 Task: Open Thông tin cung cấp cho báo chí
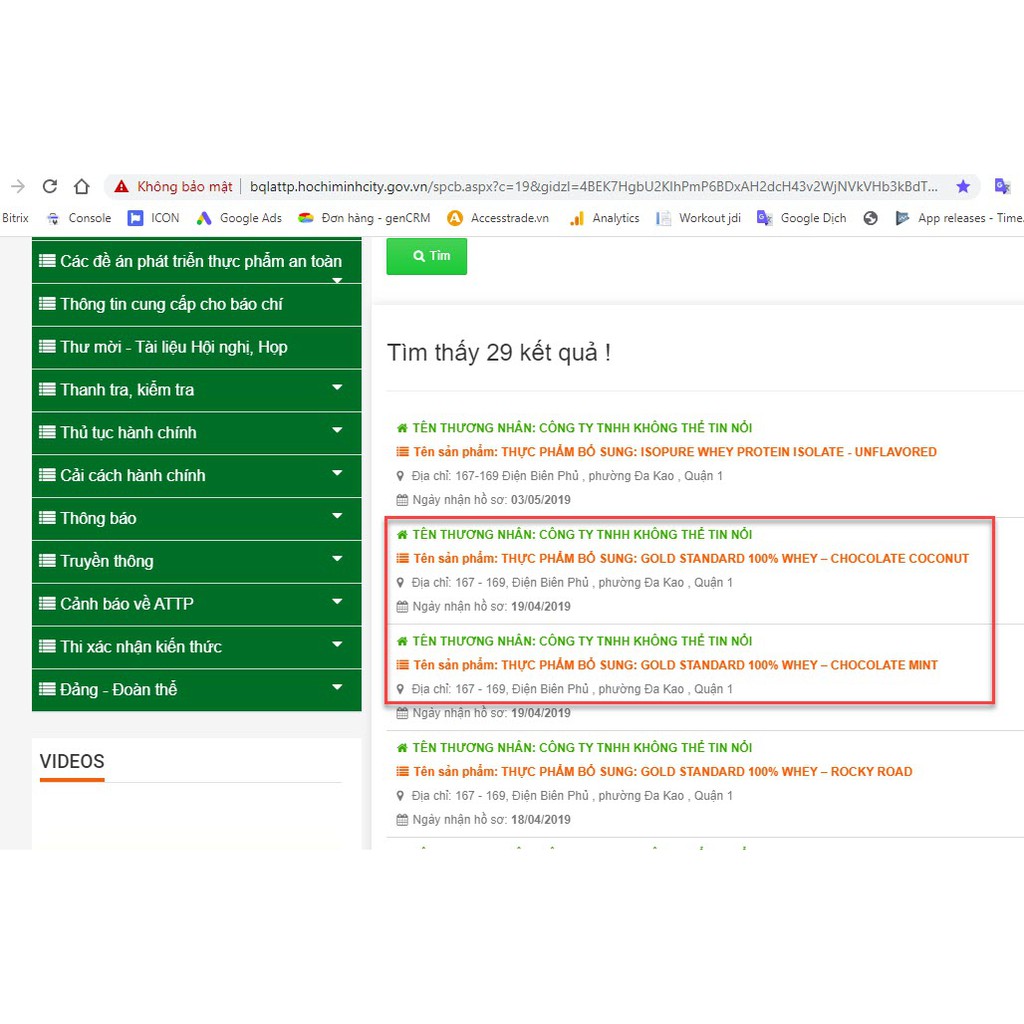pos(171,304)
